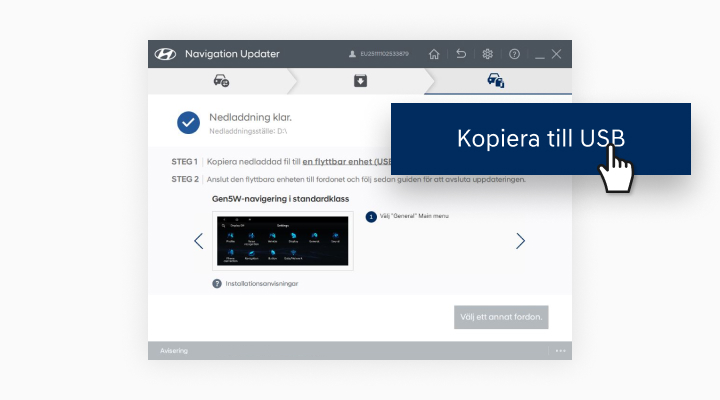Open help with the question mark icon
720x400 pixels.
coord(514,54)
